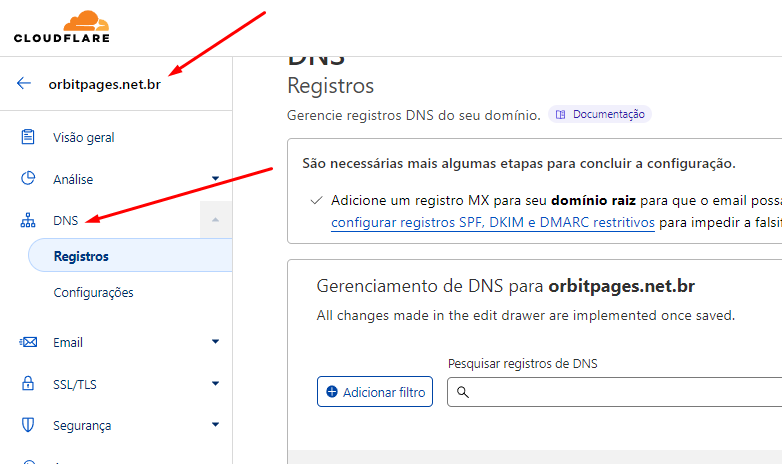Click the DNS network icon
The image size is (782, 464).
(28, 220)
